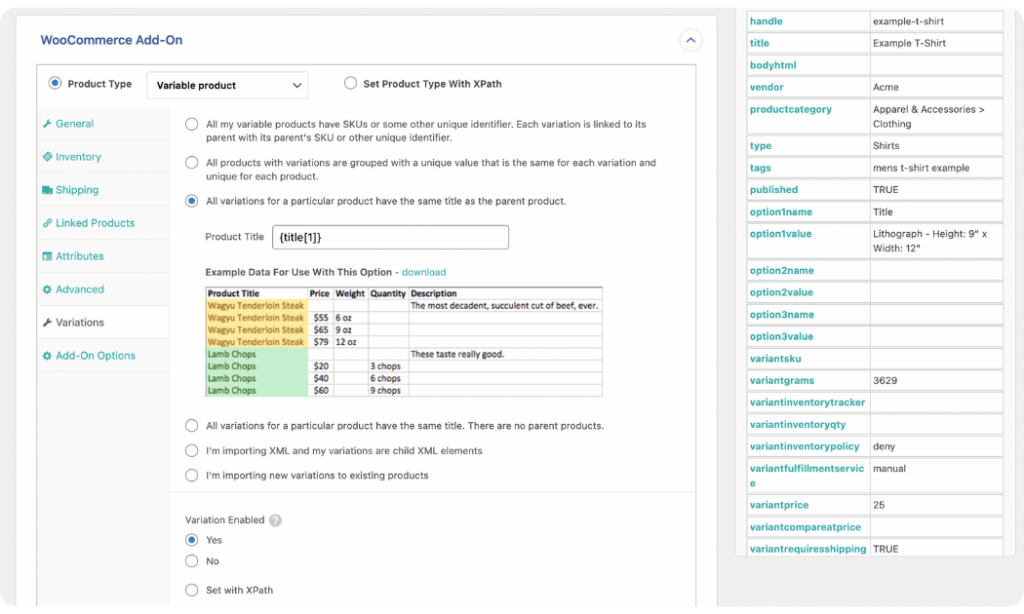
Task: Click the tag icon beside Inventory
Action: tap(47, 157)
